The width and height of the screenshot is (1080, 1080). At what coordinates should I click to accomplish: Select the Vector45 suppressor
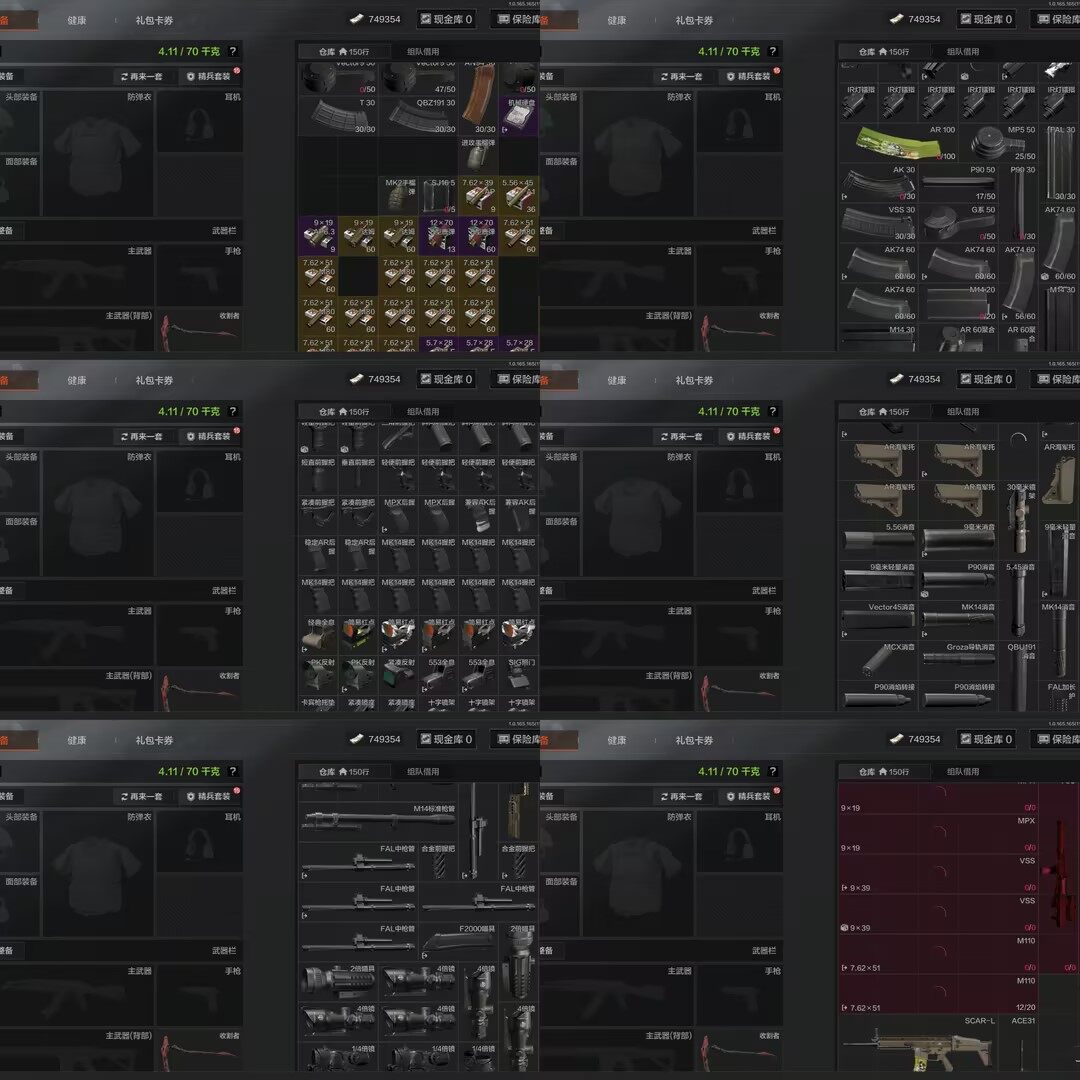878,620
